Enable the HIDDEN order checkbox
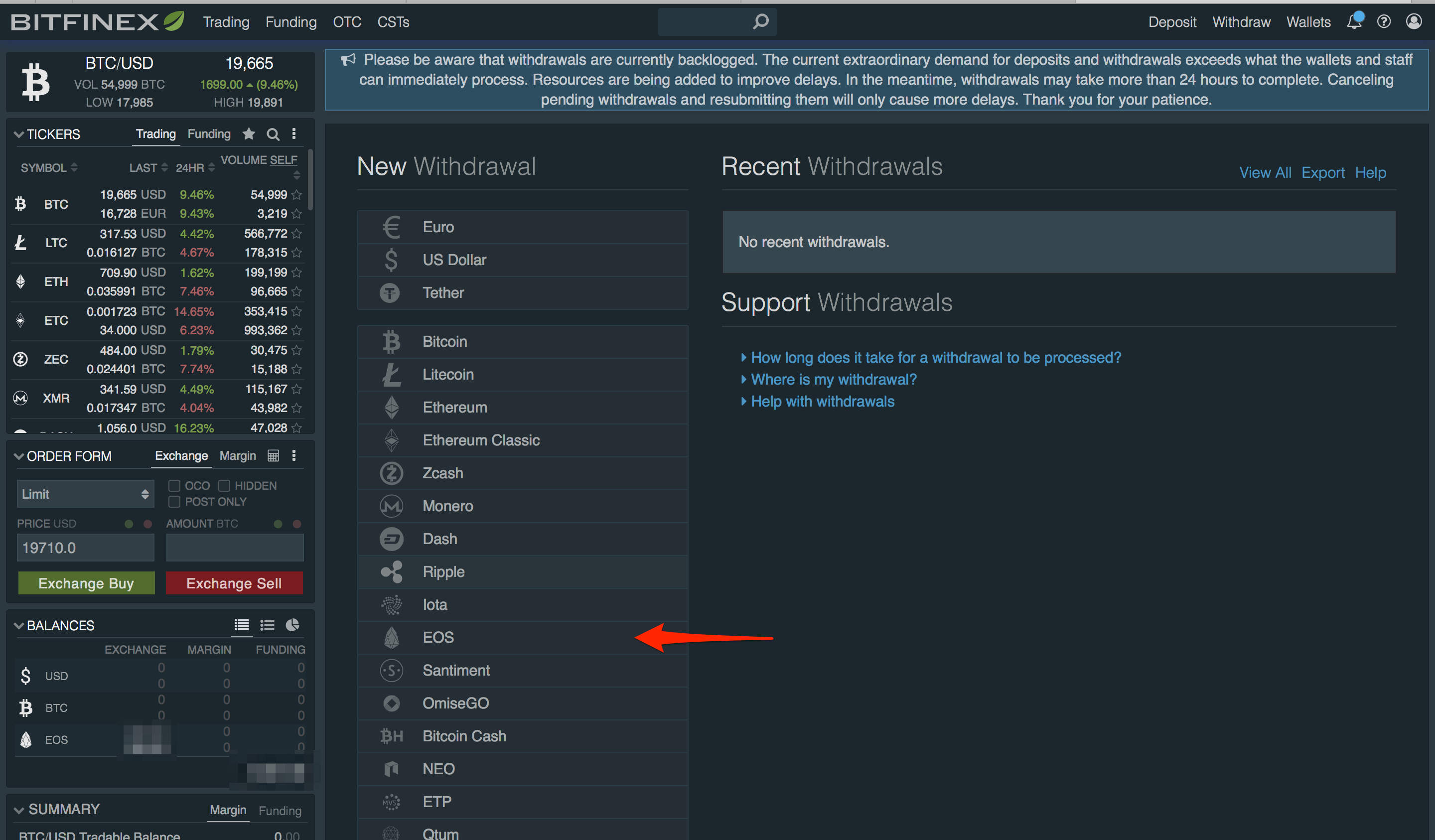The image size is (1435, 840). pos(224,486)
